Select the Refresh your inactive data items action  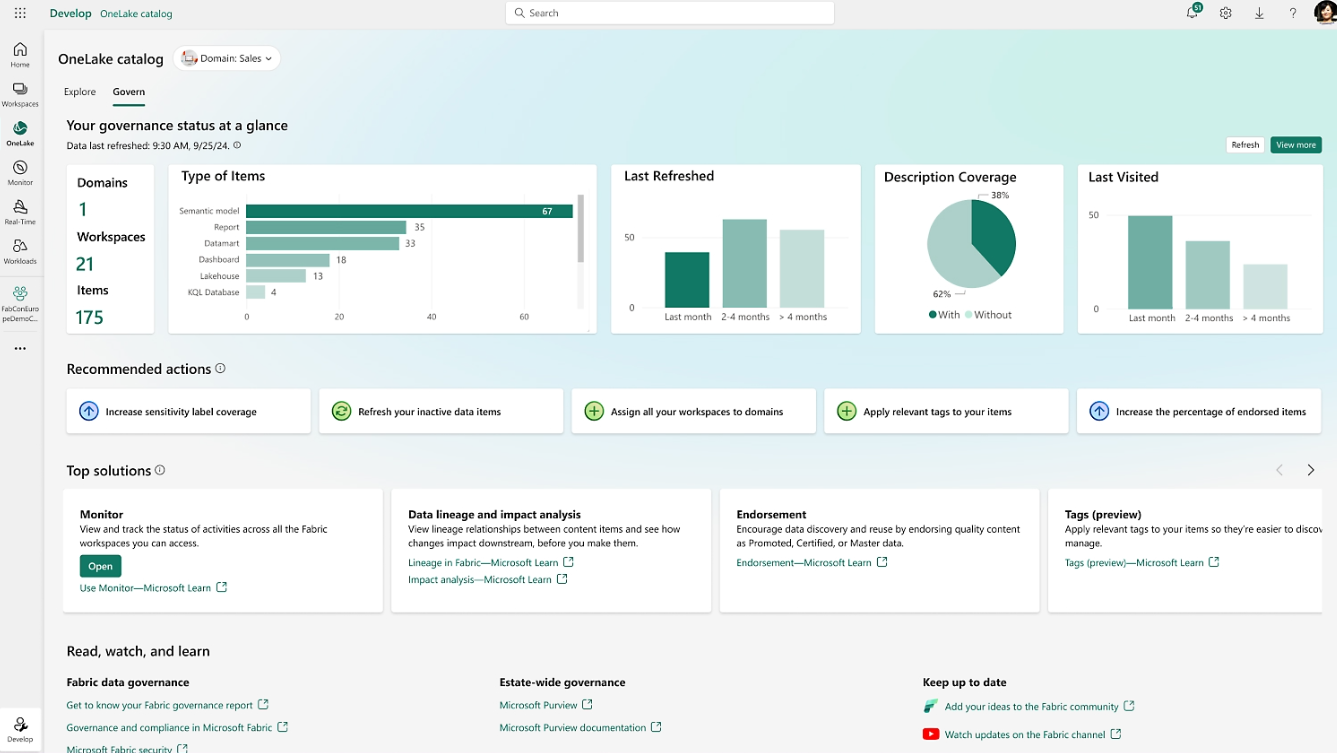pyautogui.click(x=441, y=410)
